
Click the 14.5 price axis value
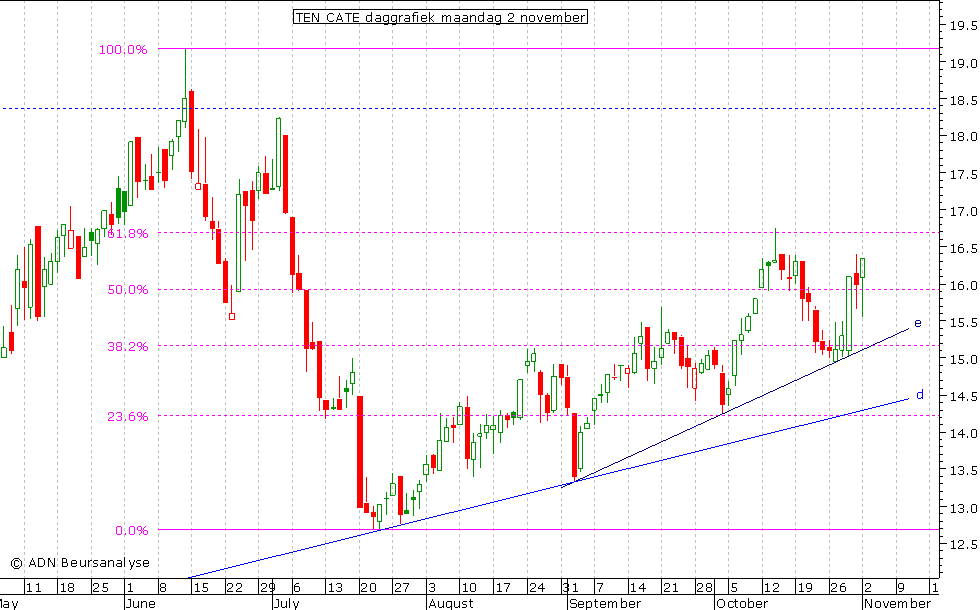pos(963,397)
